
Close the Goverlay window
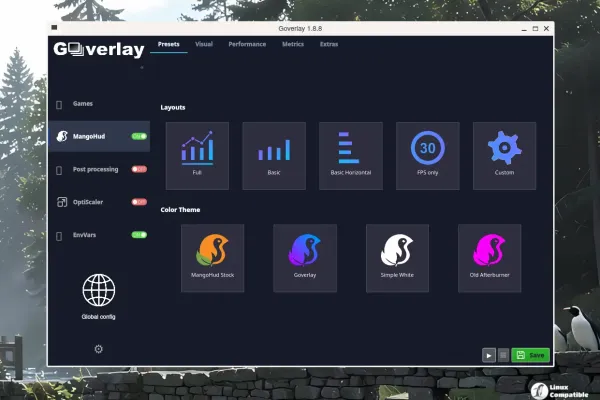[546, 29]
